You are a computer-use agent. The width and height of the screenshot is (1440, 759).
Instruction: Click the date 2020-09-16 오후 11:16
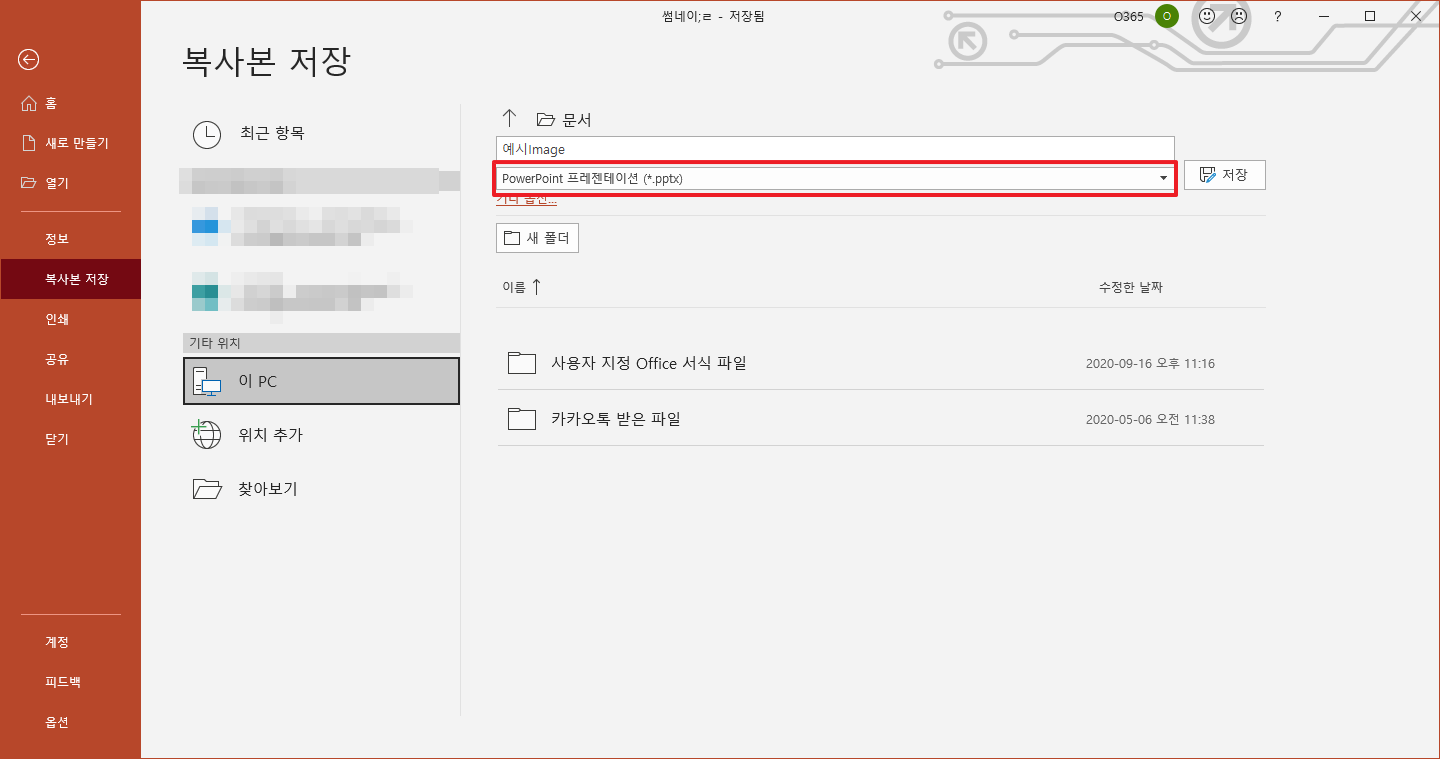coord(1150,364)
